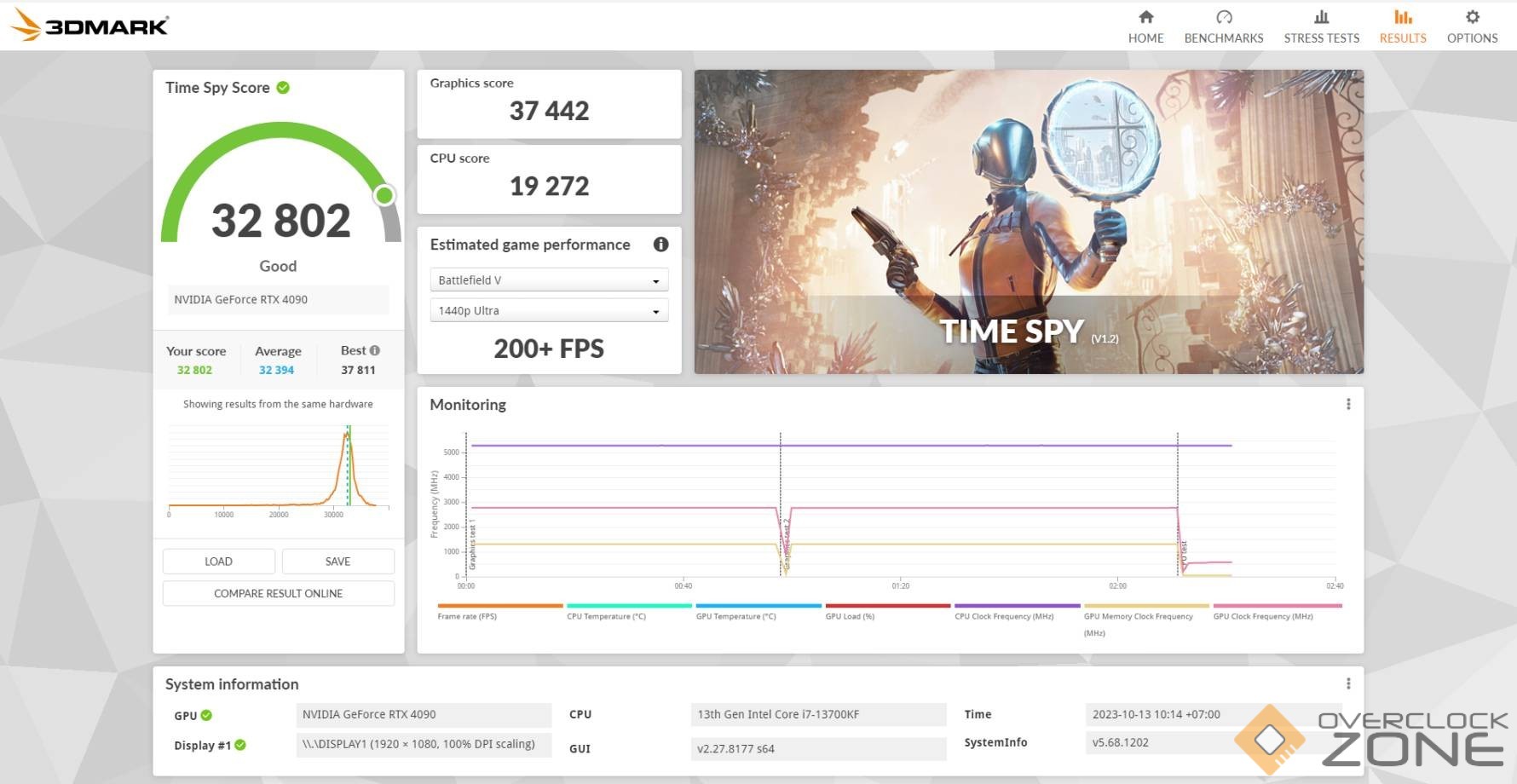
Task: Open the Stress Tests chart icon
Action: coord(1321,17)
